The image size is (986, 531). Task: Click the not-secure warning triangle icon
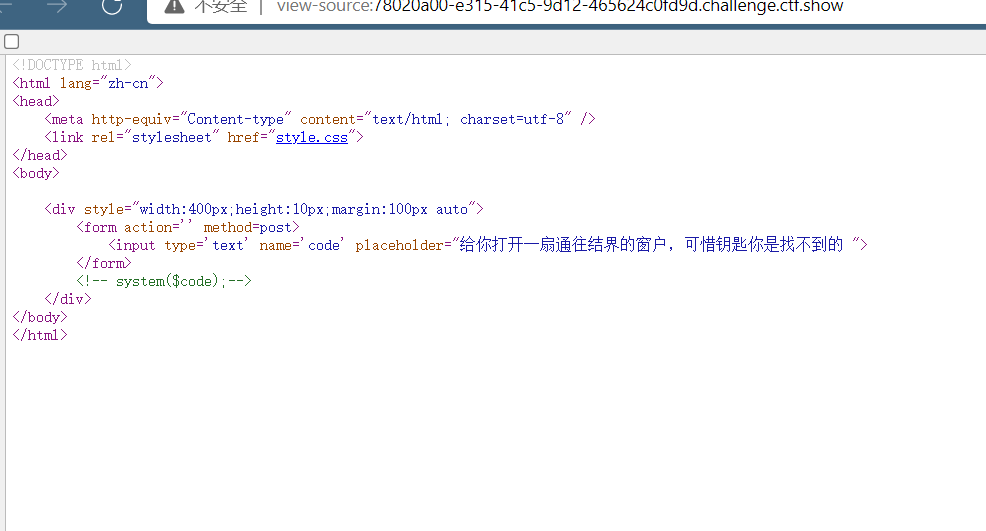(174, 6)
